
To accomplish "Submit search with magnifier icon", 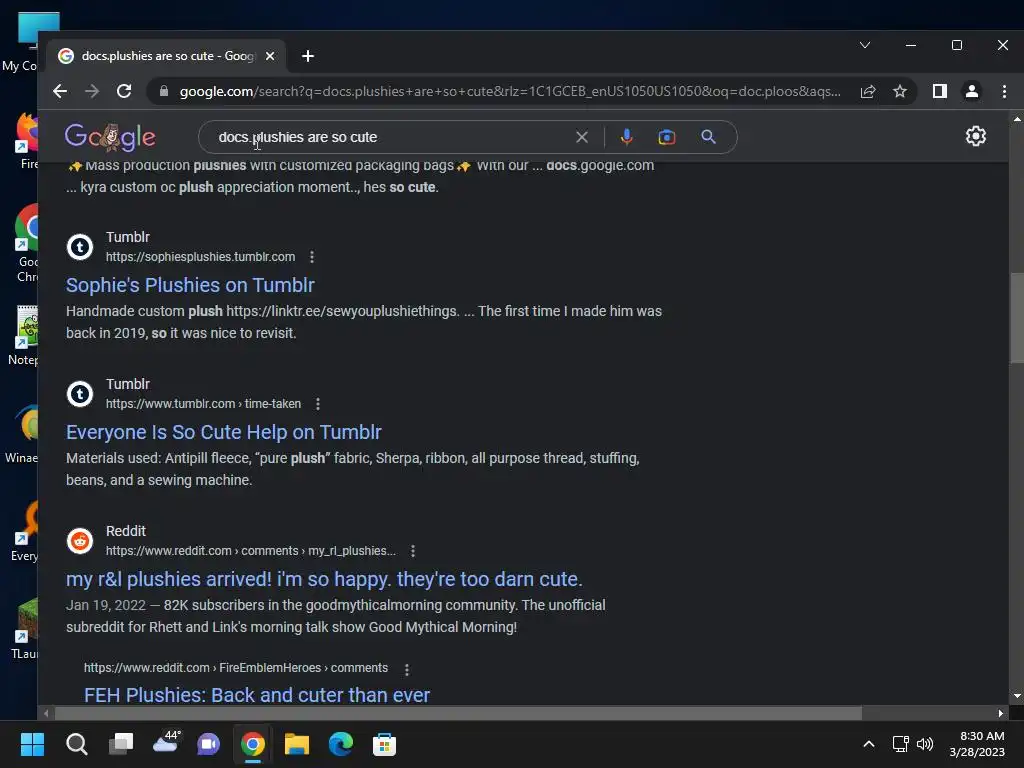I will (x=709, y=137).
